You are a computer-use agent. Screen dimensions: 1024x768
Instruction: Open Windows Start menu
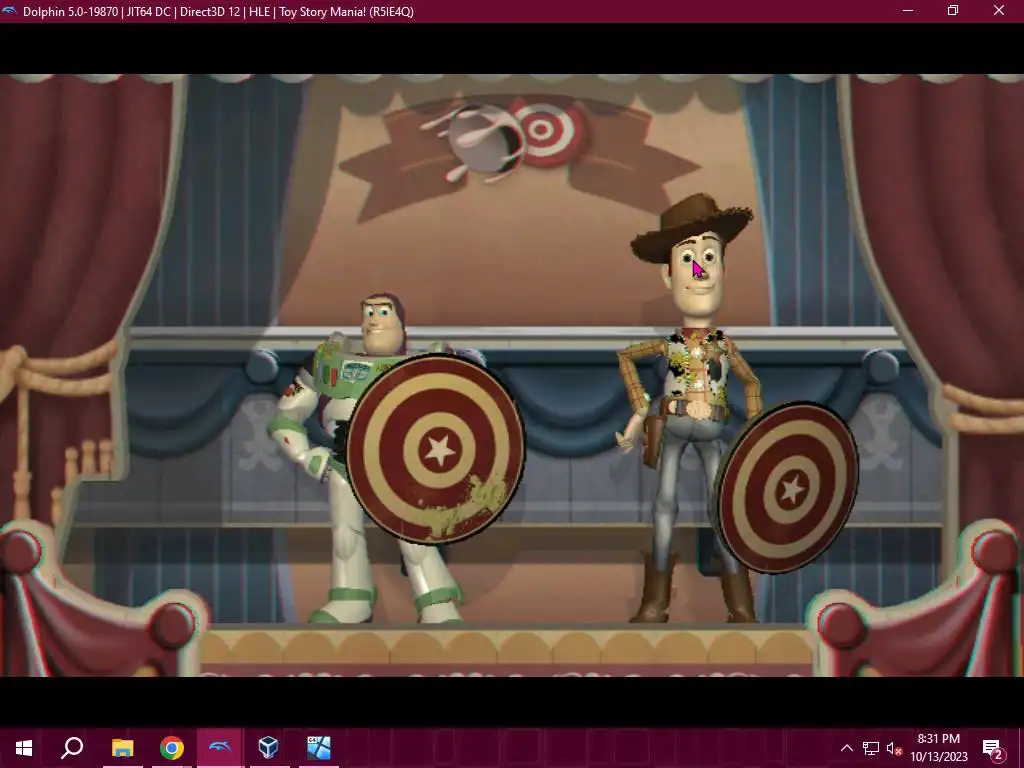(x=24, y=748)
